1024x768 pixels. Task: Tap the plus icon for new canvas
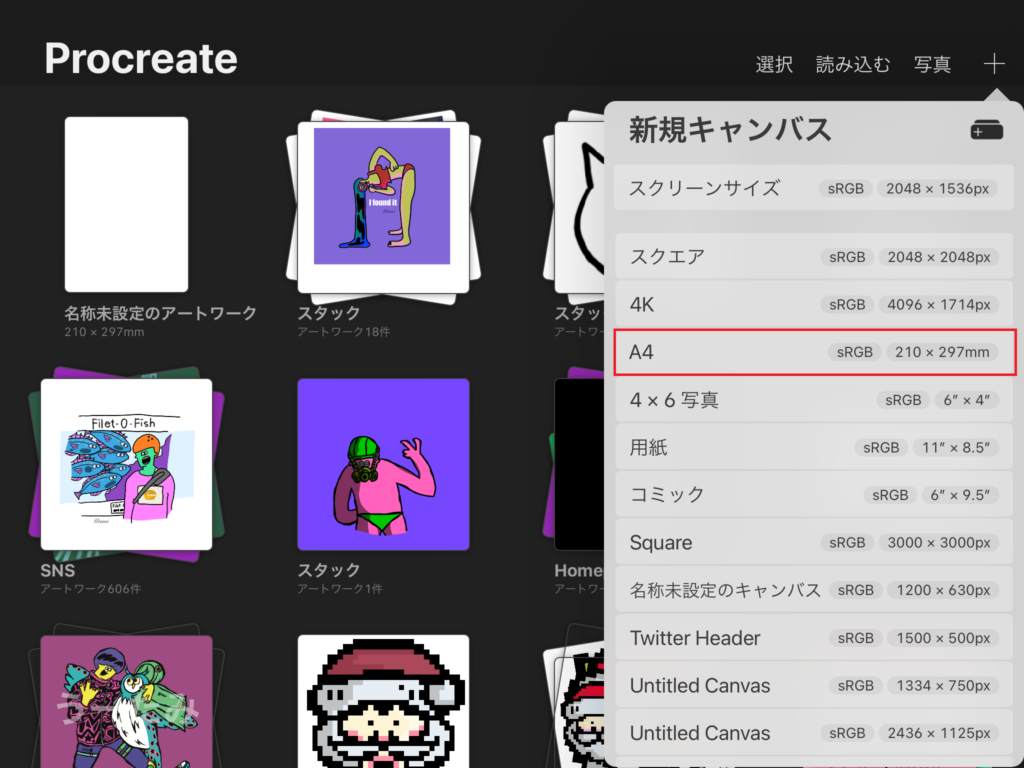click(993, 65)
